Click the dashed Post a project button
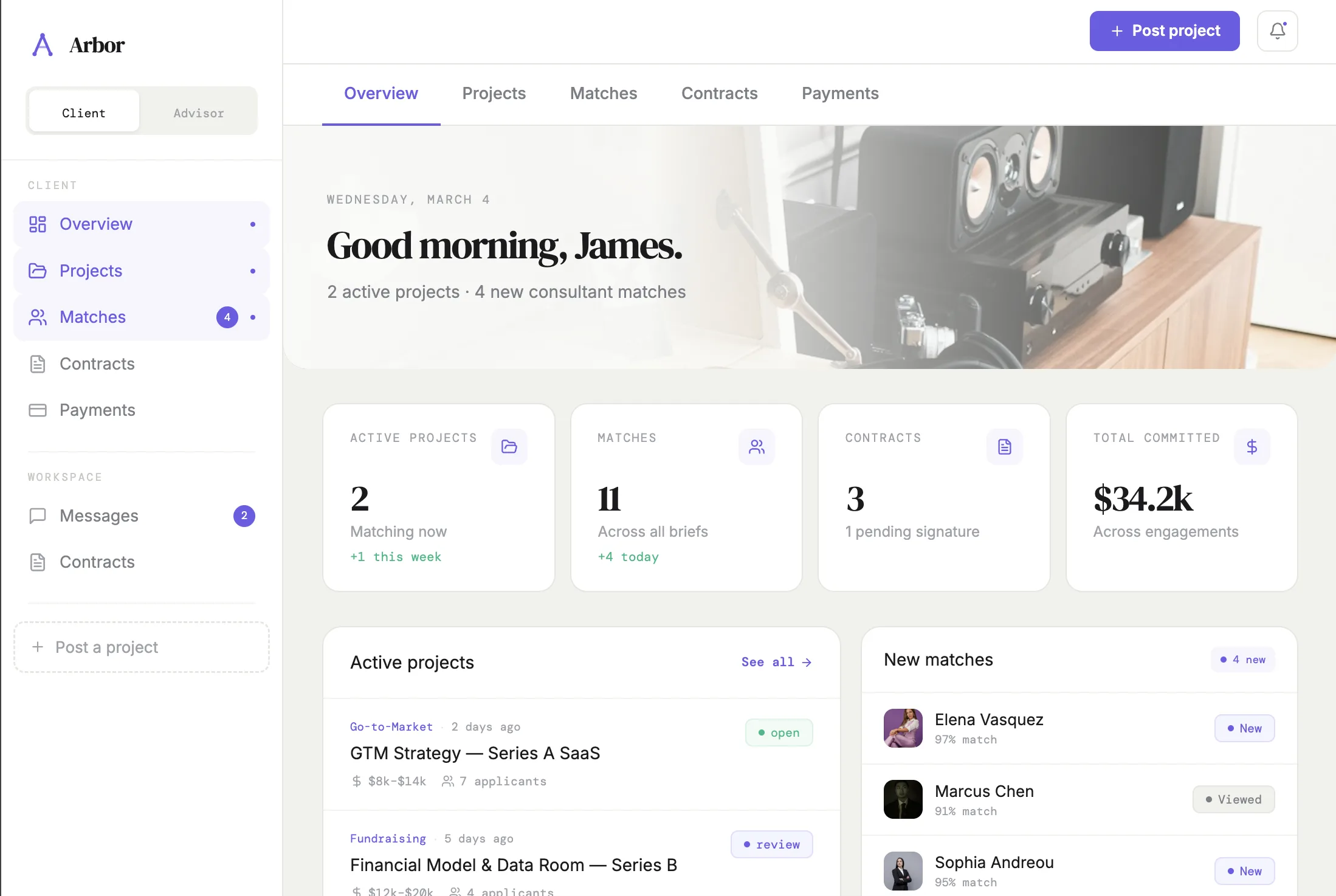 pos(141,647)
